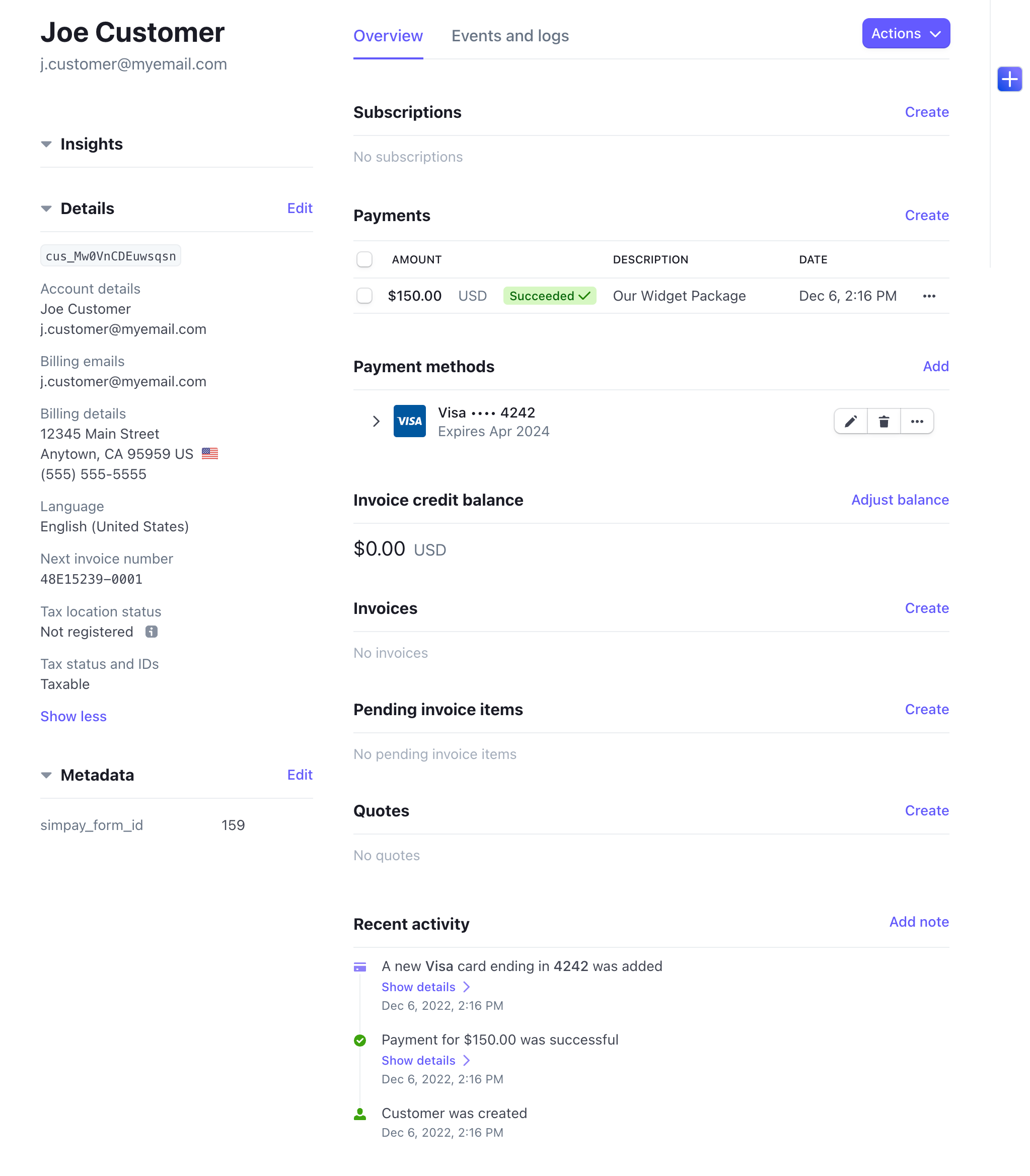Open the Actions dropdown
The image size is (1030, 1176).
click(905, 33)
